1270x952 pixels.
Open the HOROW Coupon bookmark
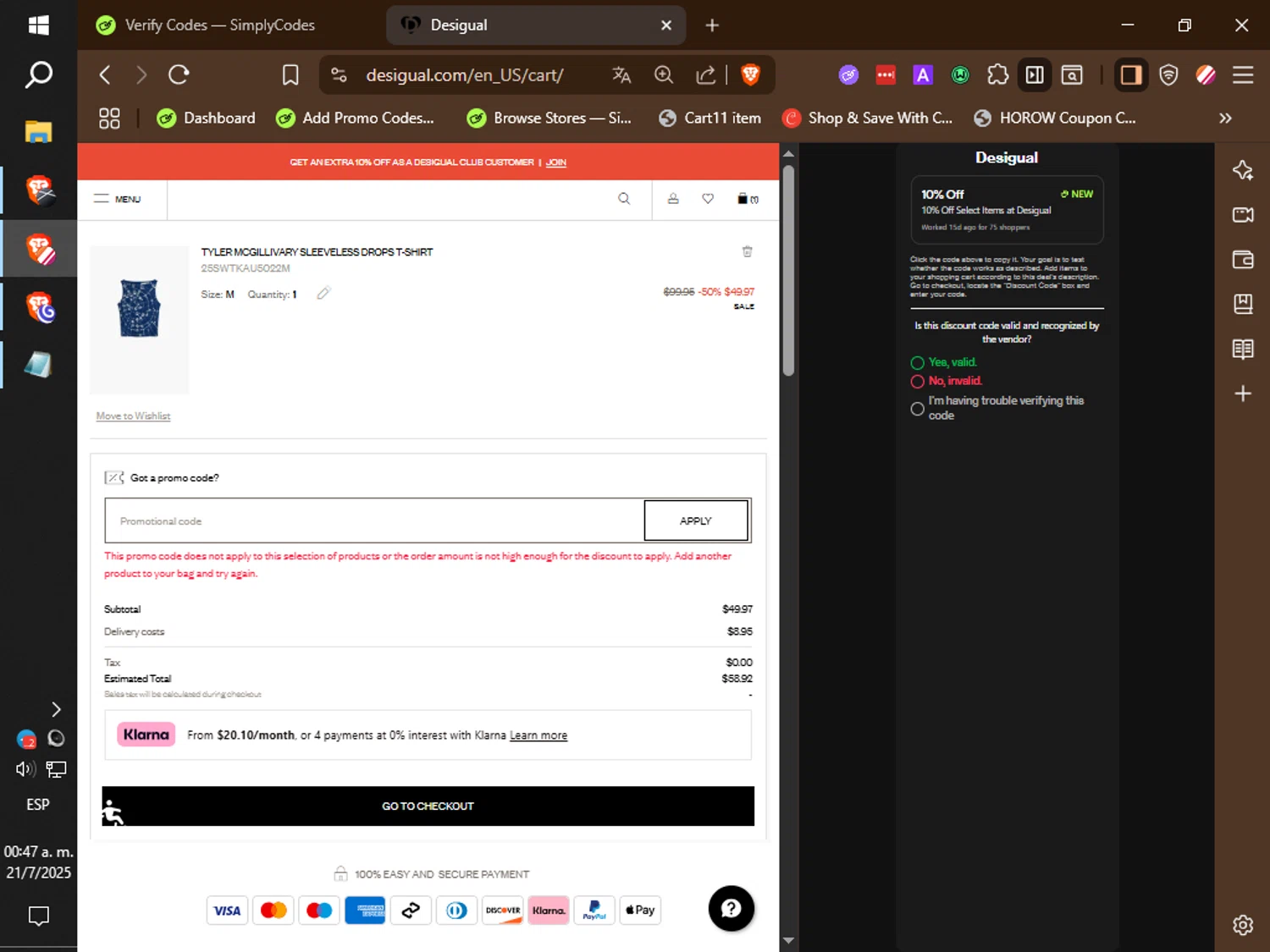pyautogui.click(x=1054, y=118)
